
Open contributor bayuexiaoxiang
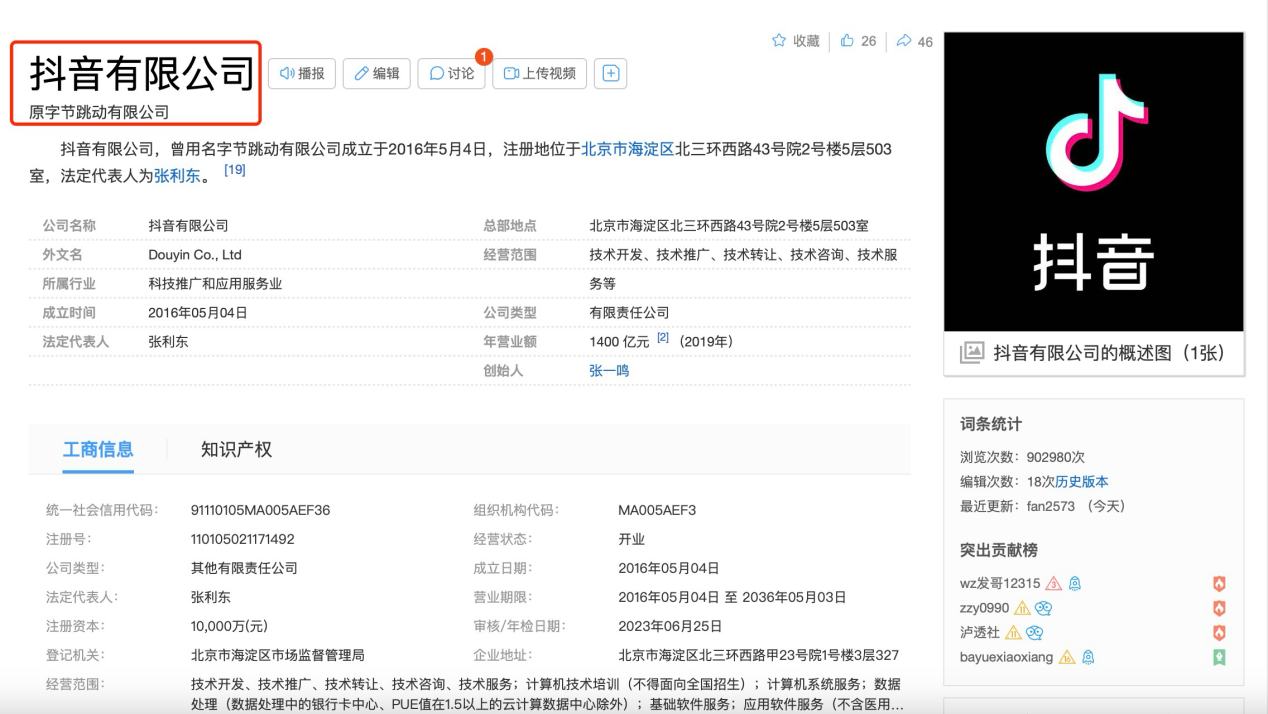click(x=1006, y=657)
